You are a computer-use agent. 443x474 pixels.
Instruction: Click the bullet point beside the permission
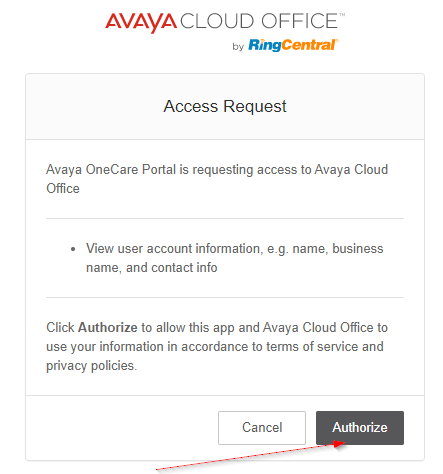pos(73,249)
